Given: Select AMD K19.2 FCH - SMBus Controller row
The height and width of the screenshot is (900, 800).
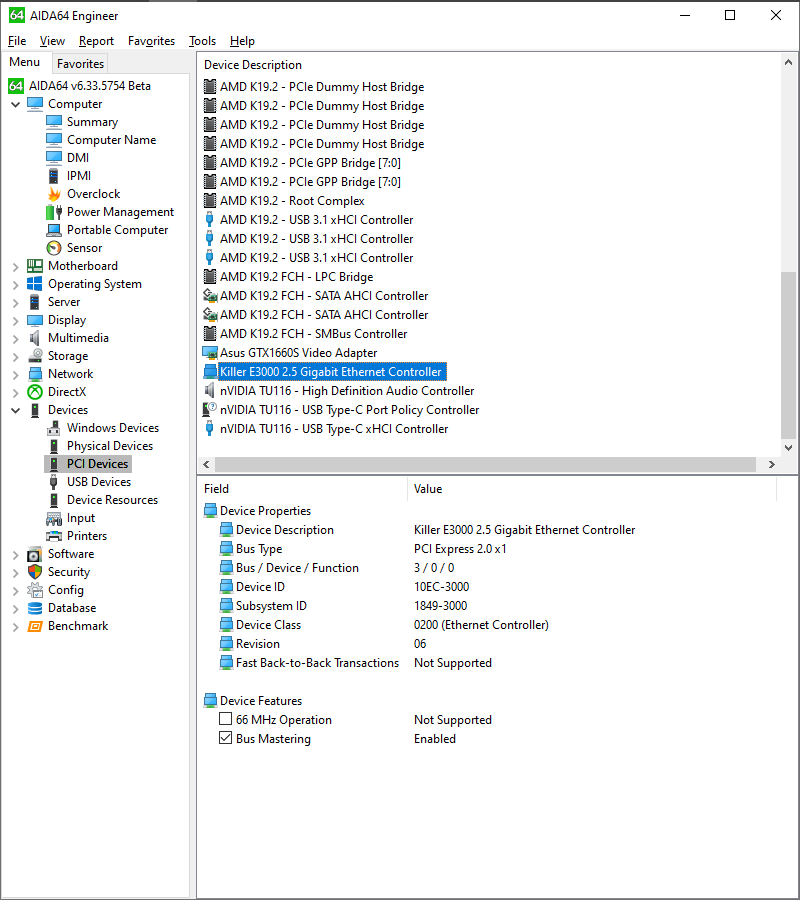Looking at the screenshot, I should pos(313,333).
